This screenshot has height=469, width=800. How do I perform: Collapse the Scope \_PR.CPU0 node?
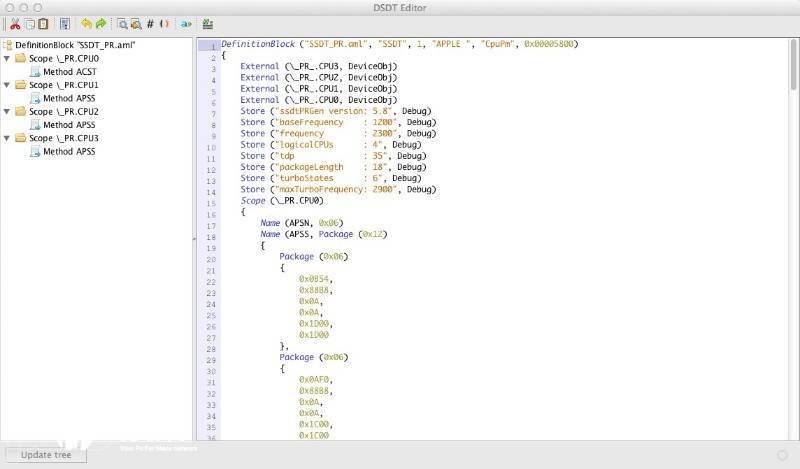coord(8,59)
